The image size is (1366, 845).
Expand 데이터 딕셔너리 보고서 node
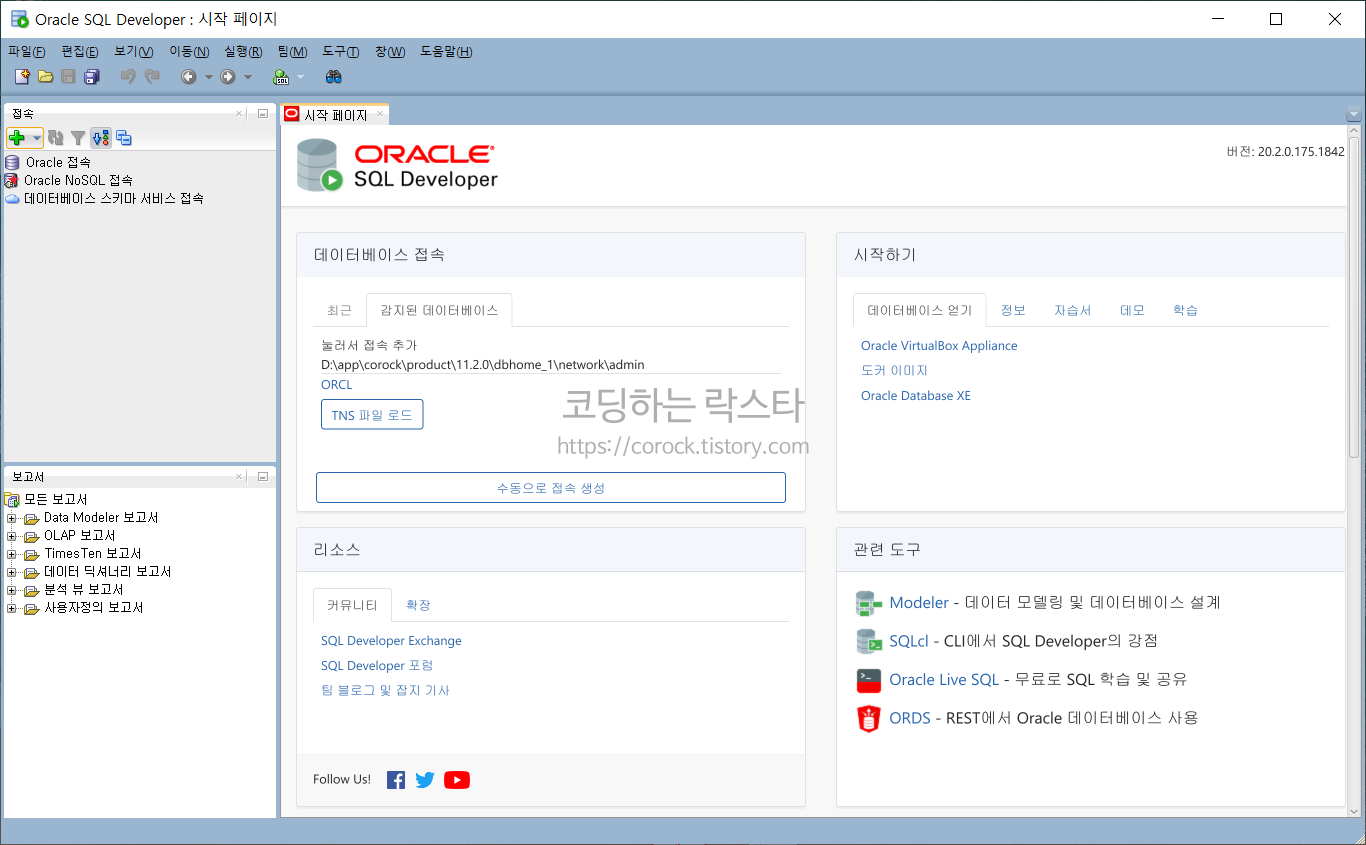click(12, 572)
